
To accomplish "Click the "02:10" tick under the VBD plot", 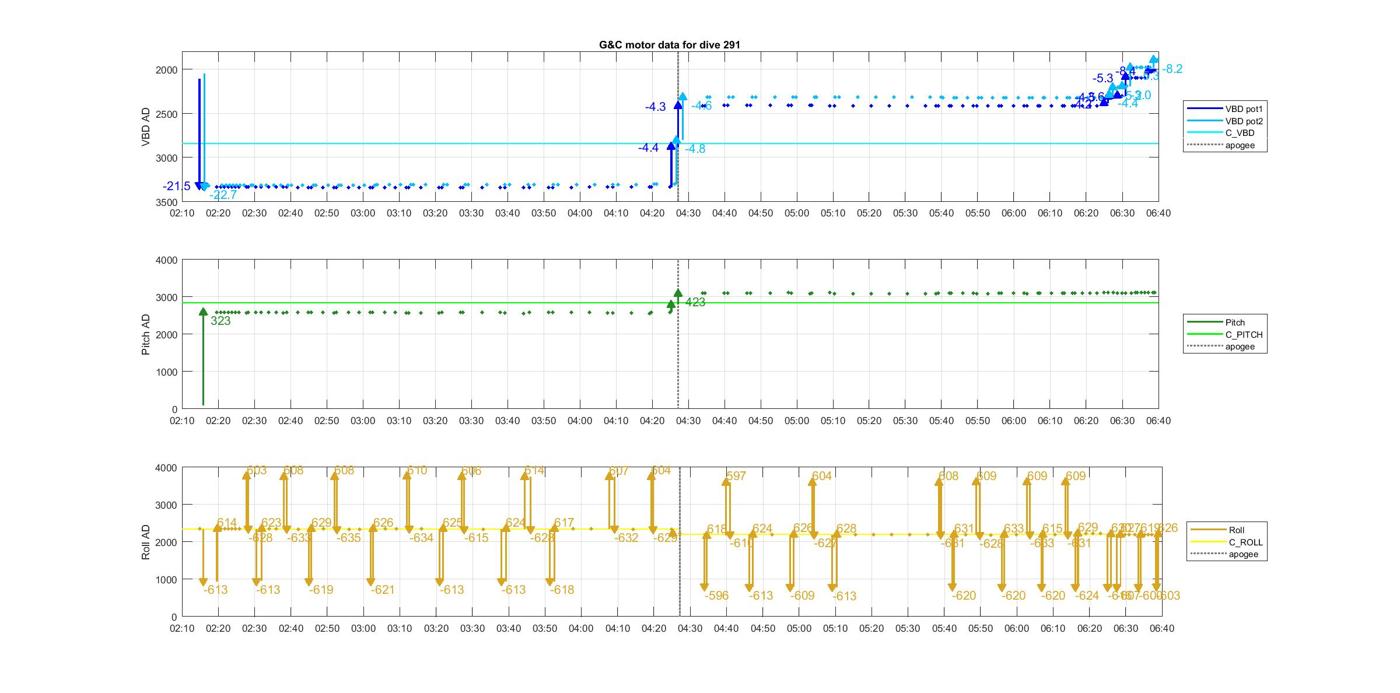I will [x=182, y=213].
